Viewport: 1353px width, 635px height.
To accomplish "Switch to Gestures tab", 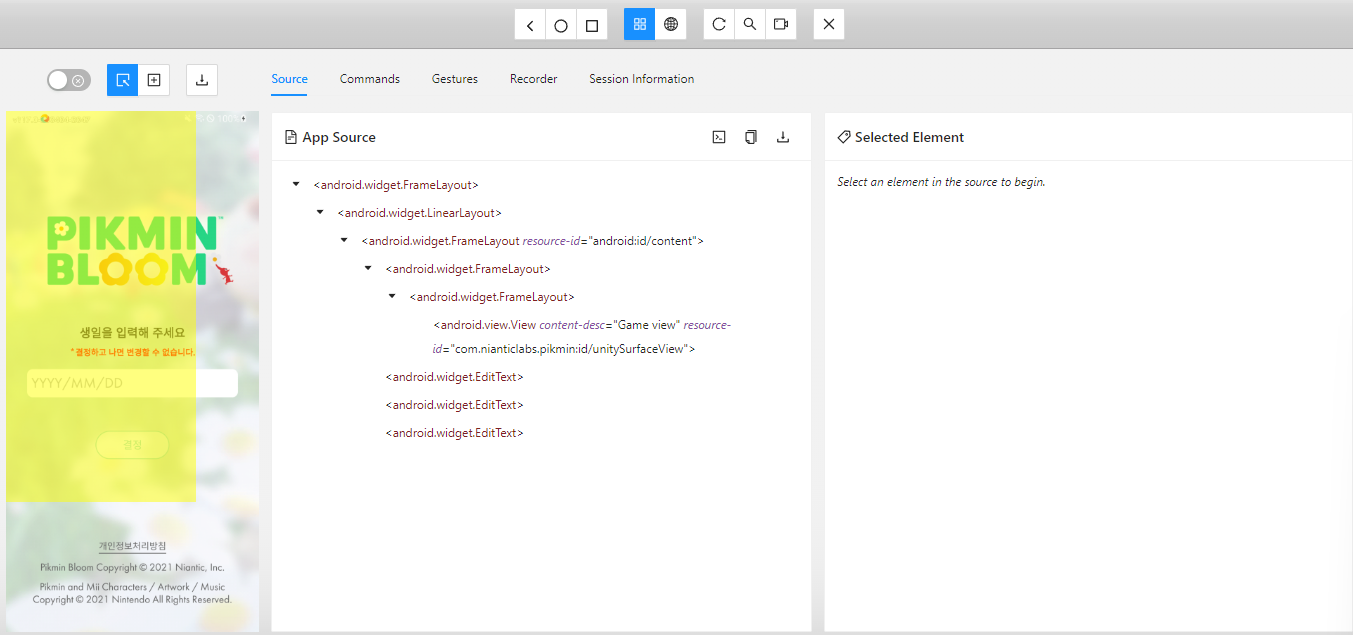I will [x=455, y=79].
